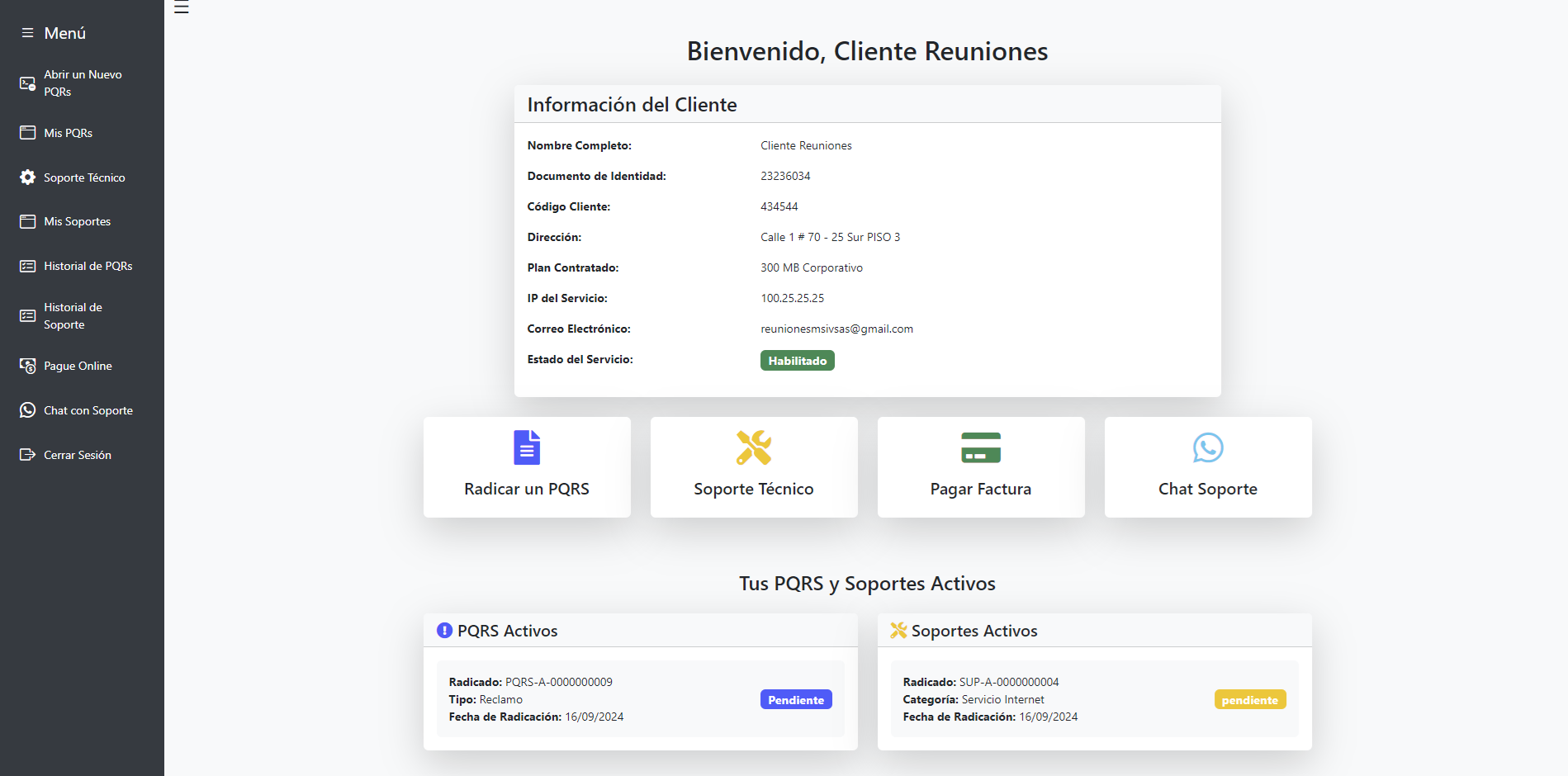Viewport: 1568px width, 776px height.
Task: Open Mis Soportes in the sidebar
Action: point(77,221)
